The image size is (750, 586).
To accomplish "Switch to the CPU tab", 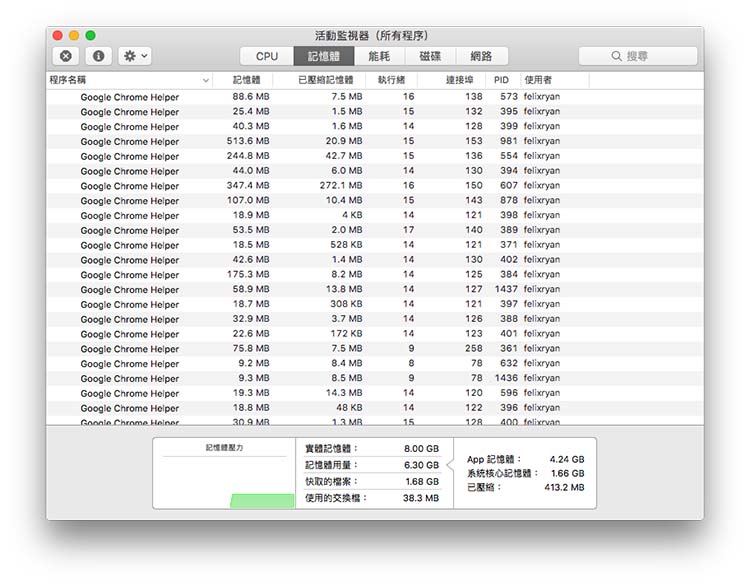I will coord(266,56).
